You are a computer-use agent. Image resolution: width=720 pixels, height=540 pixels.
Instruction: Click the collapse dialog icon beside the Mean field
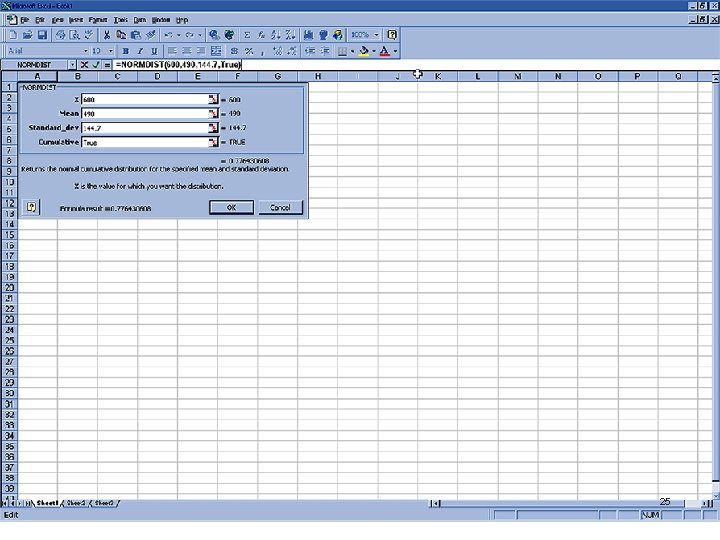(213, 113)
